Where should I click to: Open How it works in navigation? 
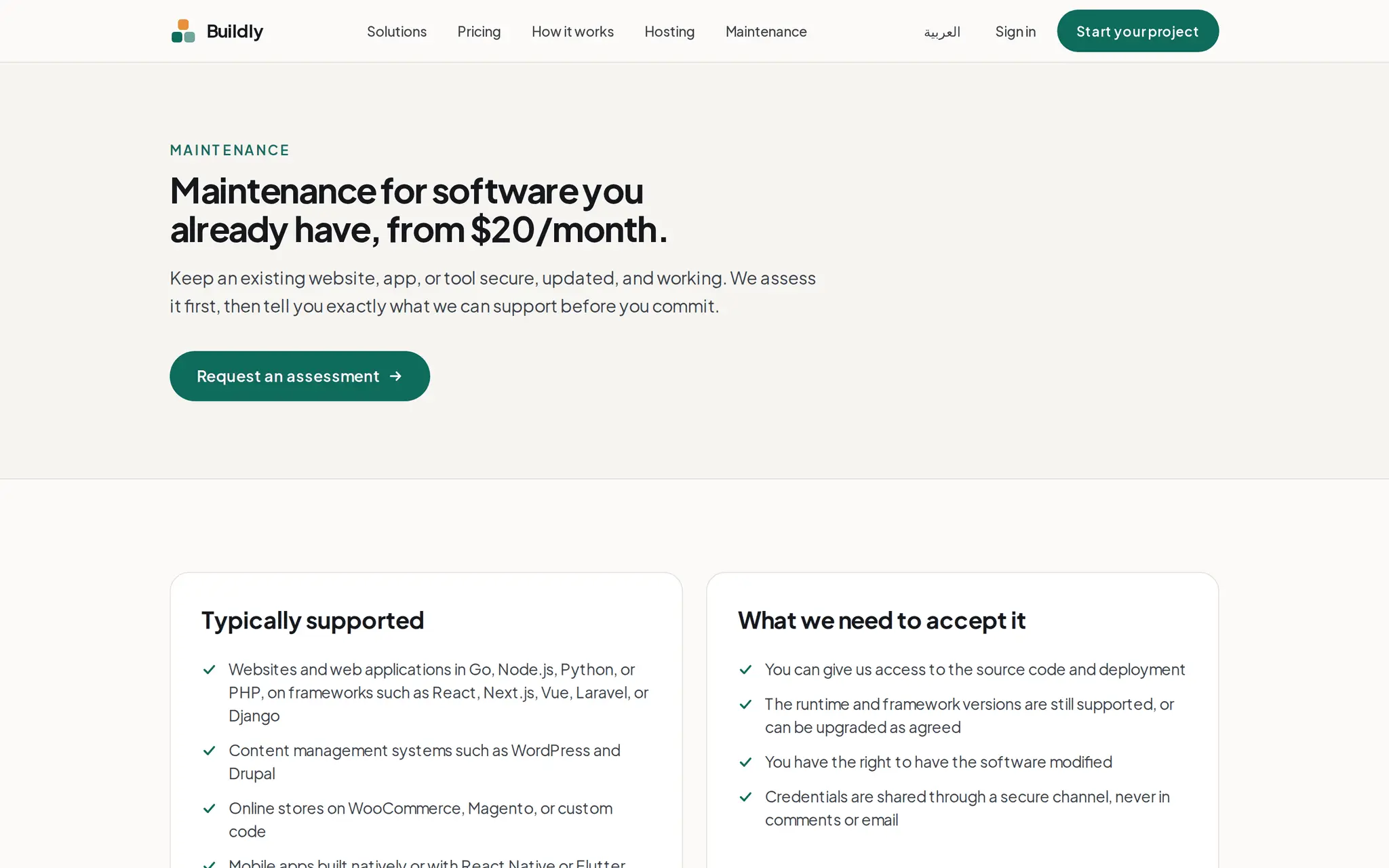click(x=572, y=31)
